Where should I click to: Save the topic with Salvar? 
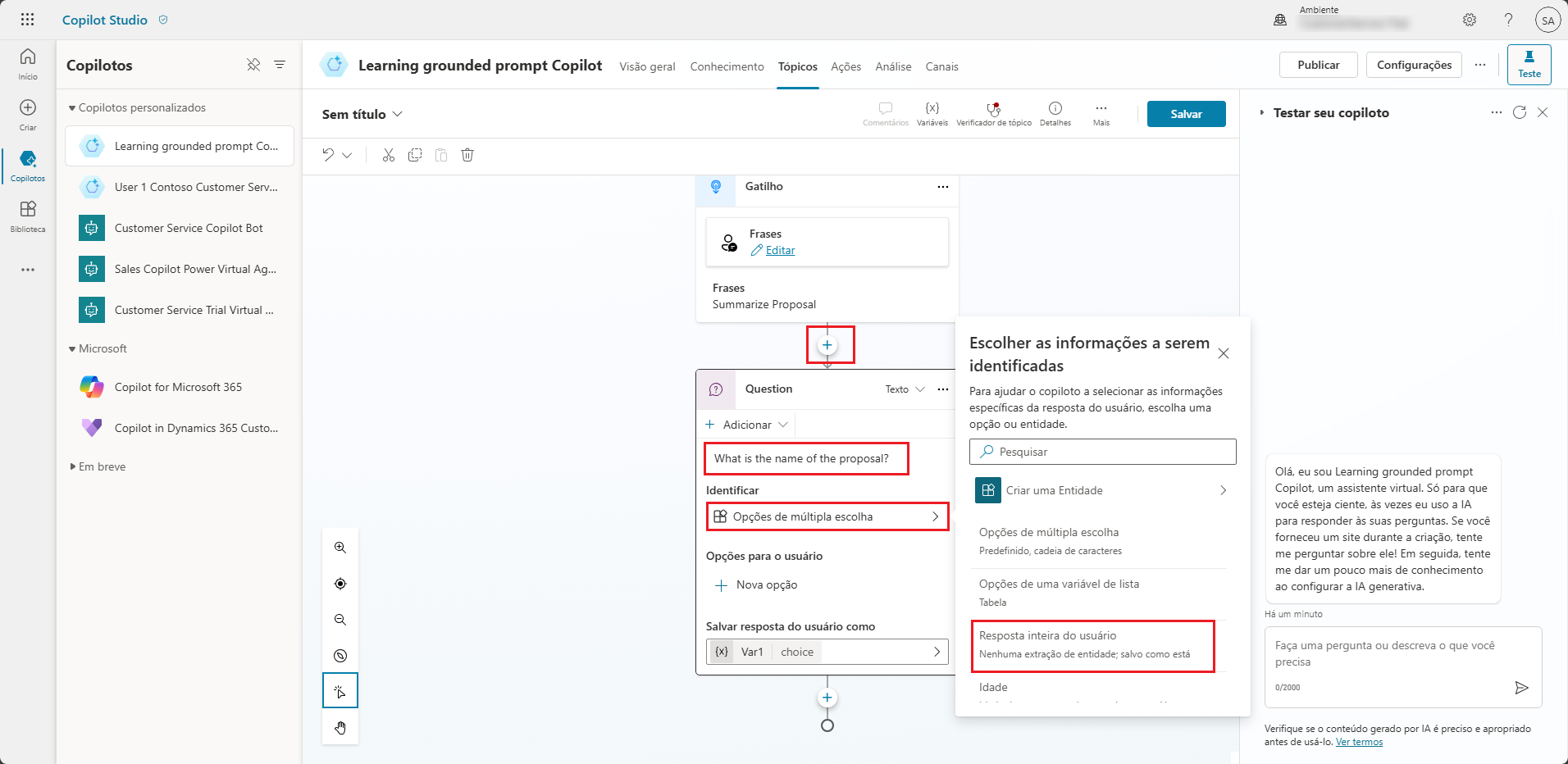1186,114
